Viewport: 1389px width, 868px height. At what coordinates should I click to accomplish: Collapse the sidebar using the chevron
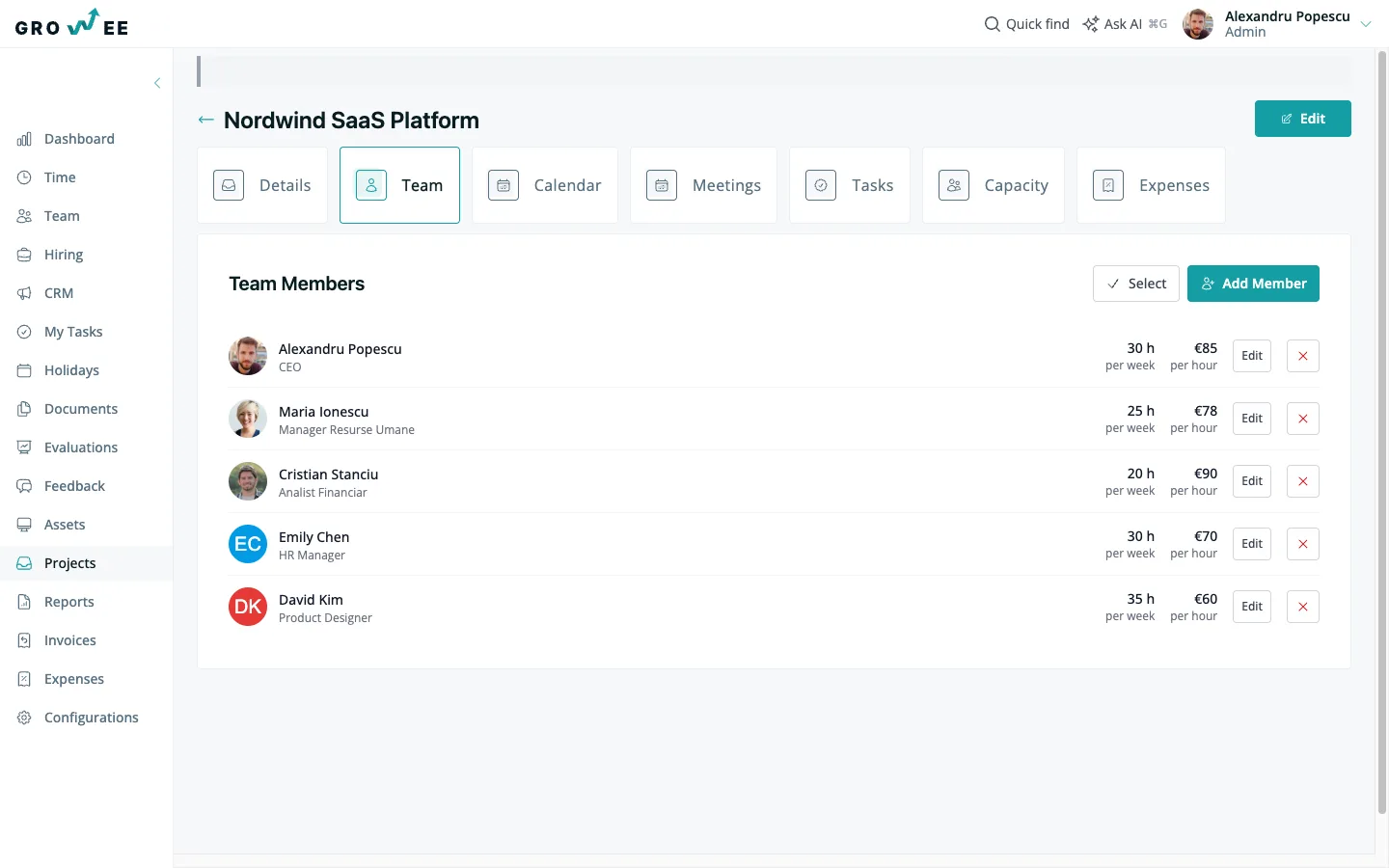[157, 83]
